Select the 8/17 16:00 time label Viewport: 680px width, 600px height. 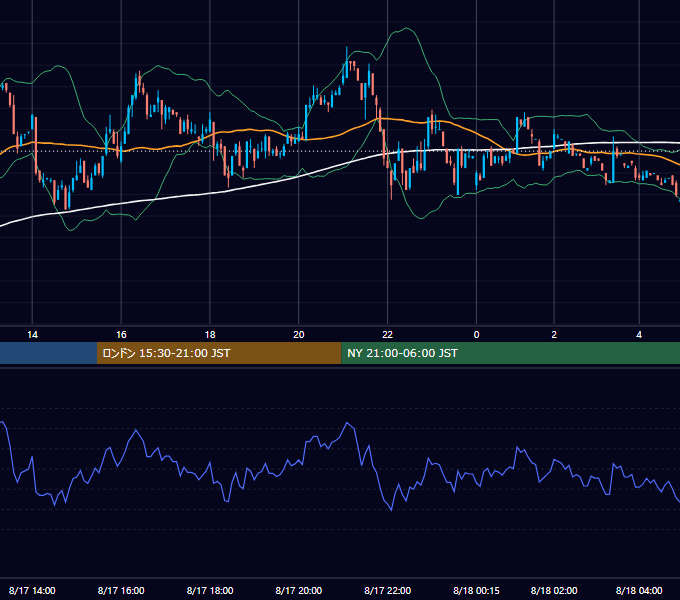pos(121,590)
